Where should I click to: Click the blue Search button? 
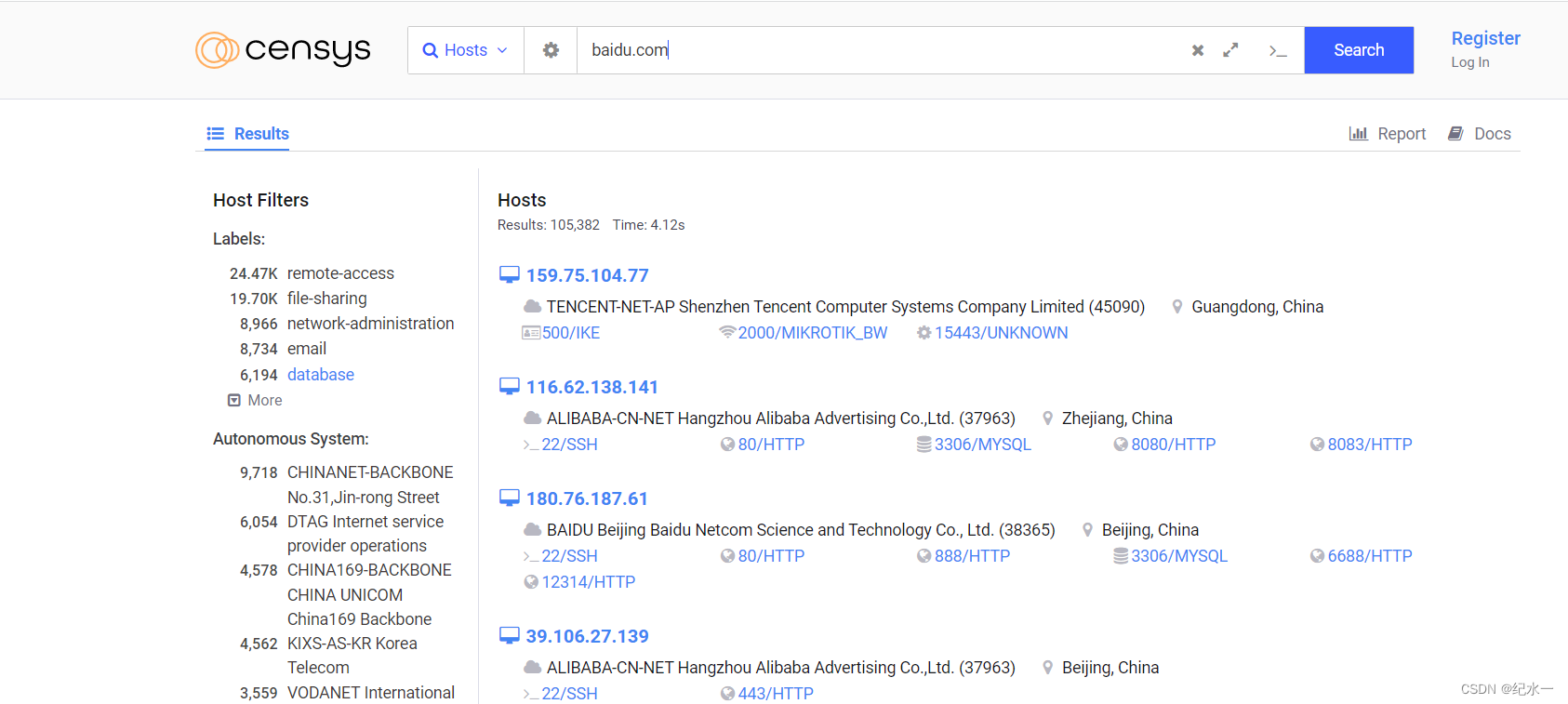coord(1359,50)
